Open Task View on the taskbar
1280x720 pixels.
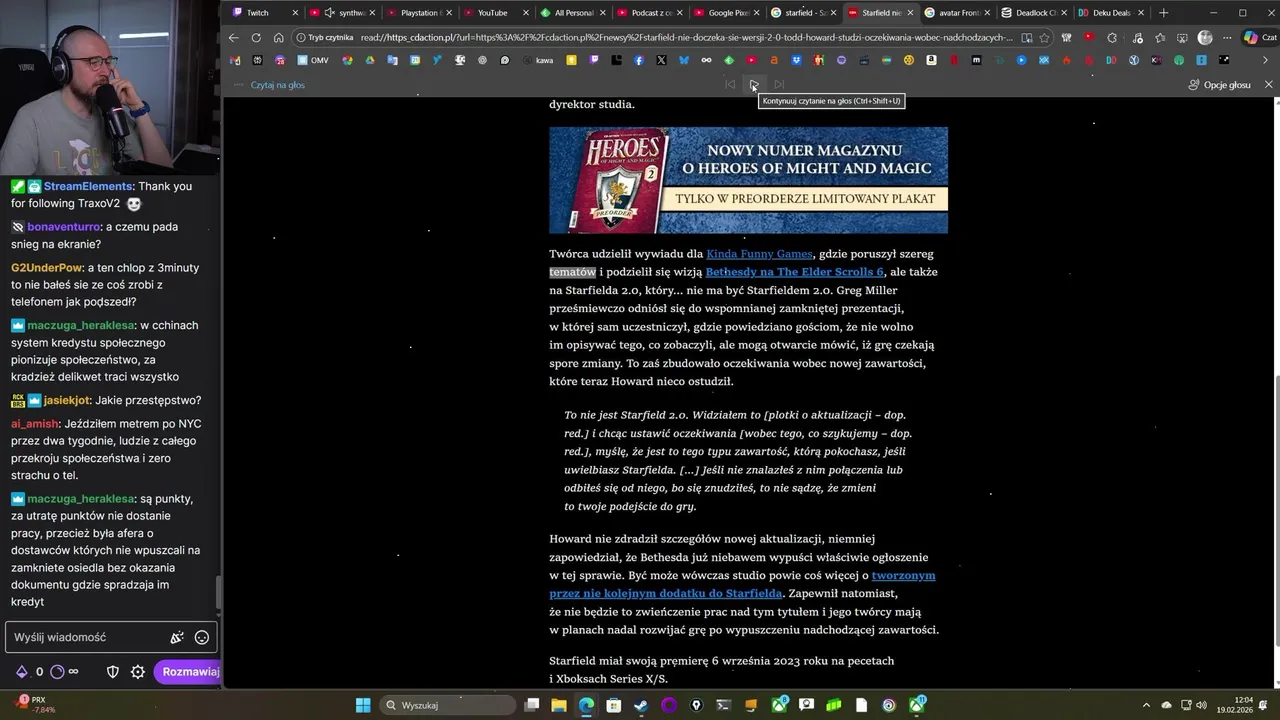click(x=532, y=705)
